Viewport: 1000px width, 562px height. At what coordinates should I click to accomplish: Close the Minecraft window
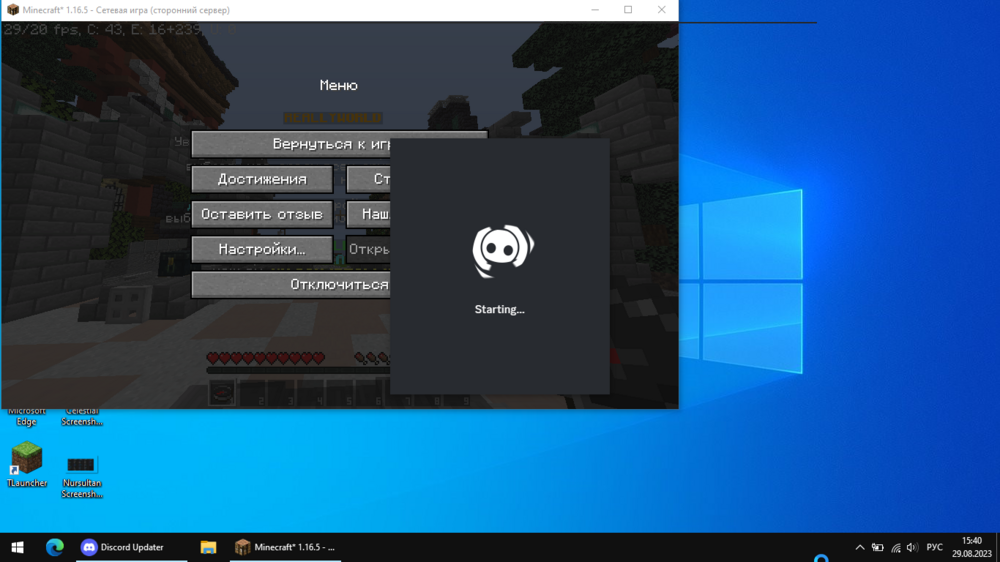point(661,10)
